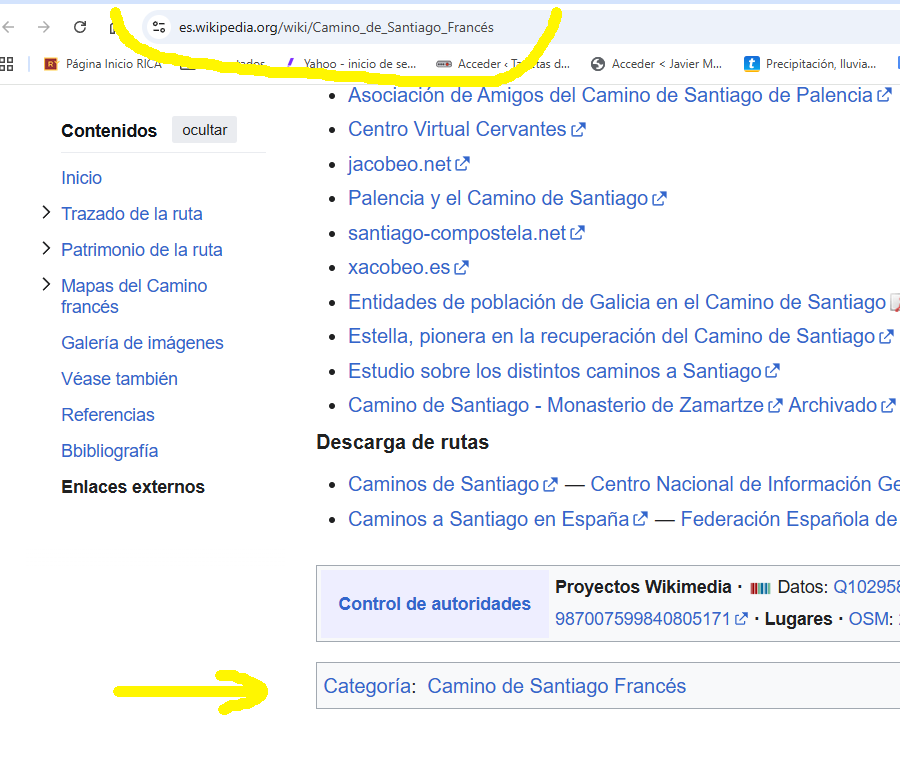Open the Camino de Santiago Francés category
The image size is (900, 760).
(x=556, y=686)
